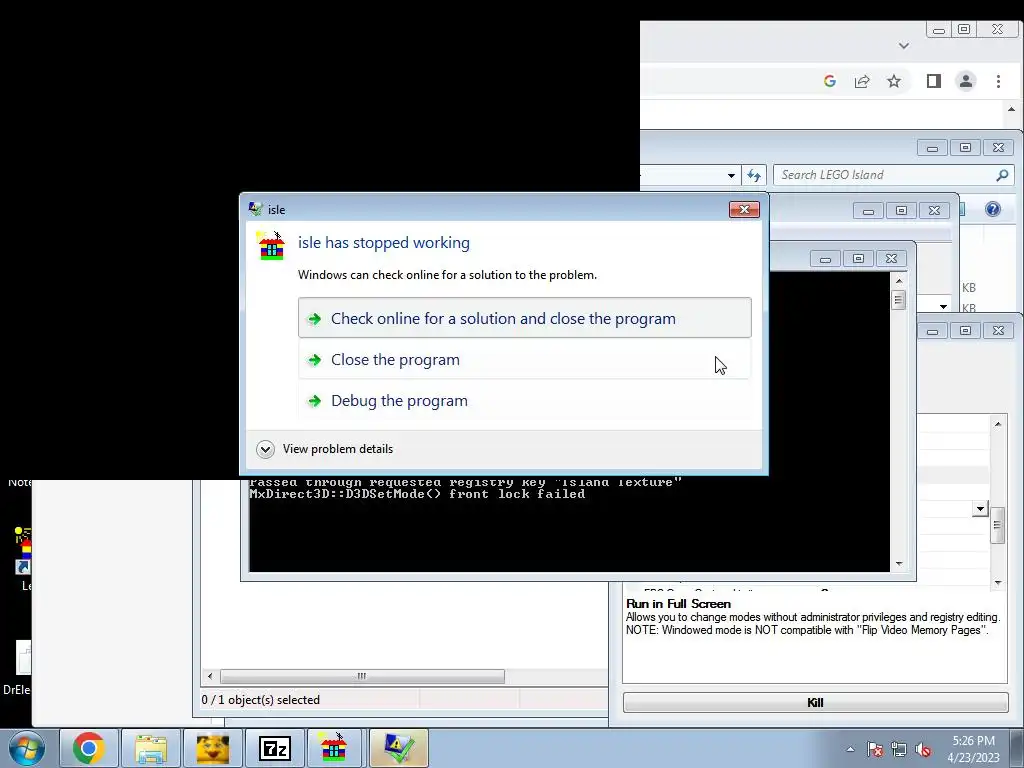Choose Close the program option
The image size is (1024, 768).
point(524,359)
